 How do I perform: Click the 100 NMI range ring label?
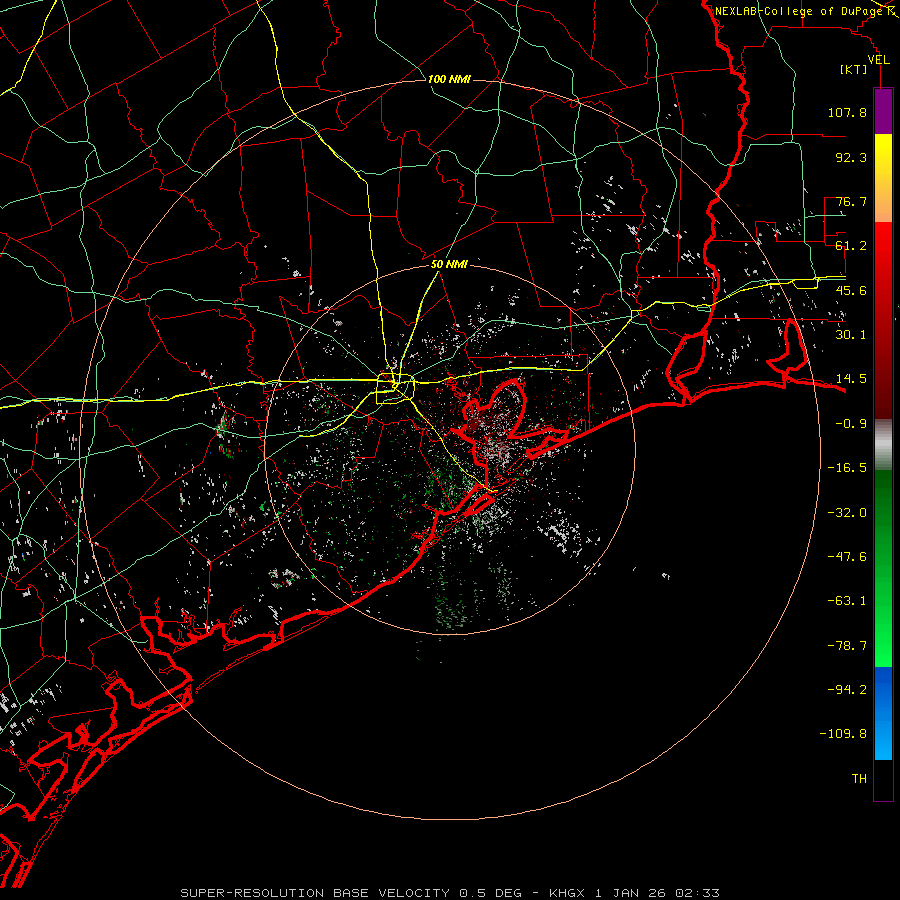click(449, 79)
